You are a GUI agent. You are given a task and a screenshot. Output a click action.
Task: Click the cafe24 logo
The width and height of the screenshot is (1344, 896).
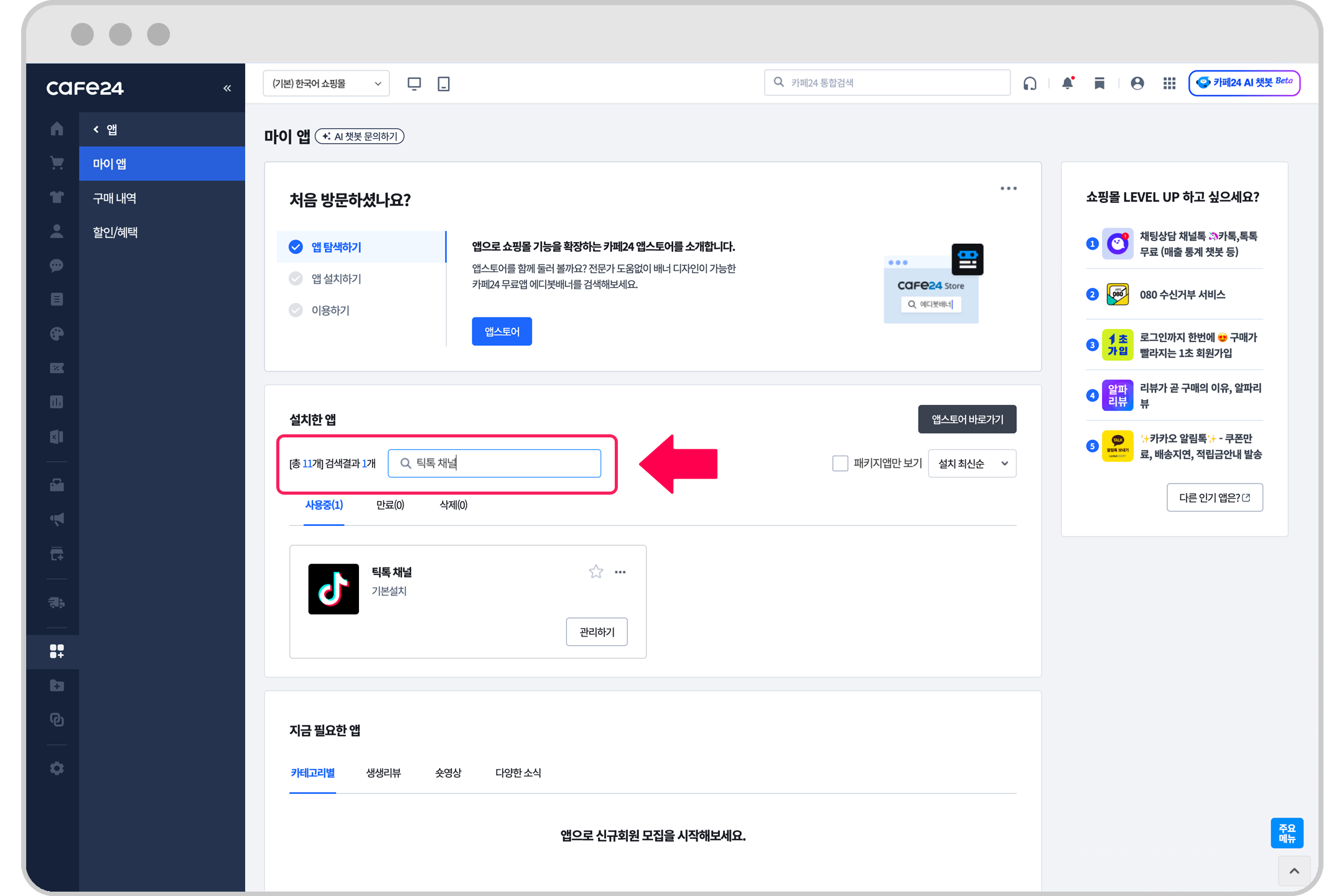85,88
